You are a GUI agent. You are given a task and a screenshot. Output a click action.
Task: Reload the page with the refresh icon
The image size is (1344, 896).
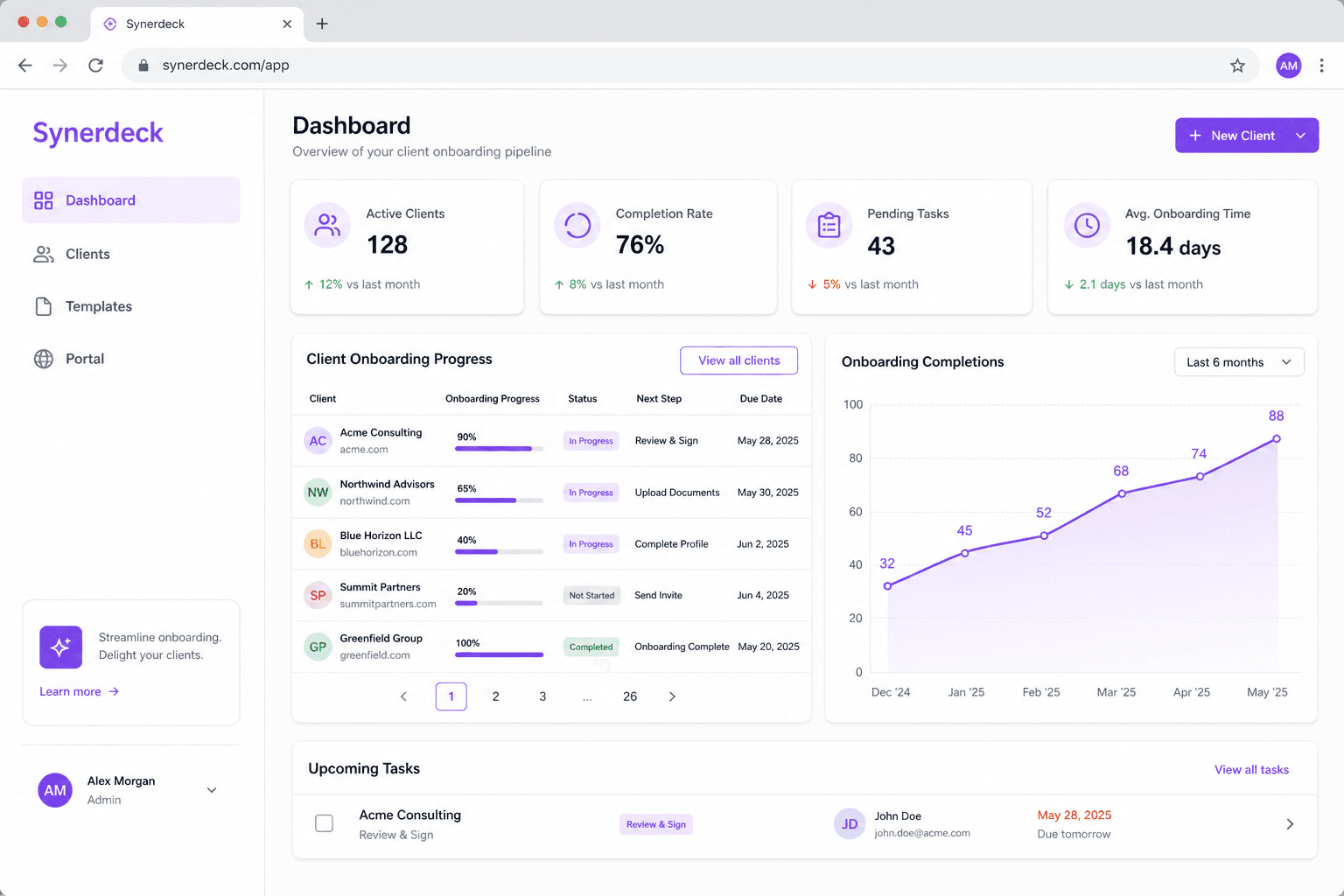pyautogui.click(x=96, y=66)
